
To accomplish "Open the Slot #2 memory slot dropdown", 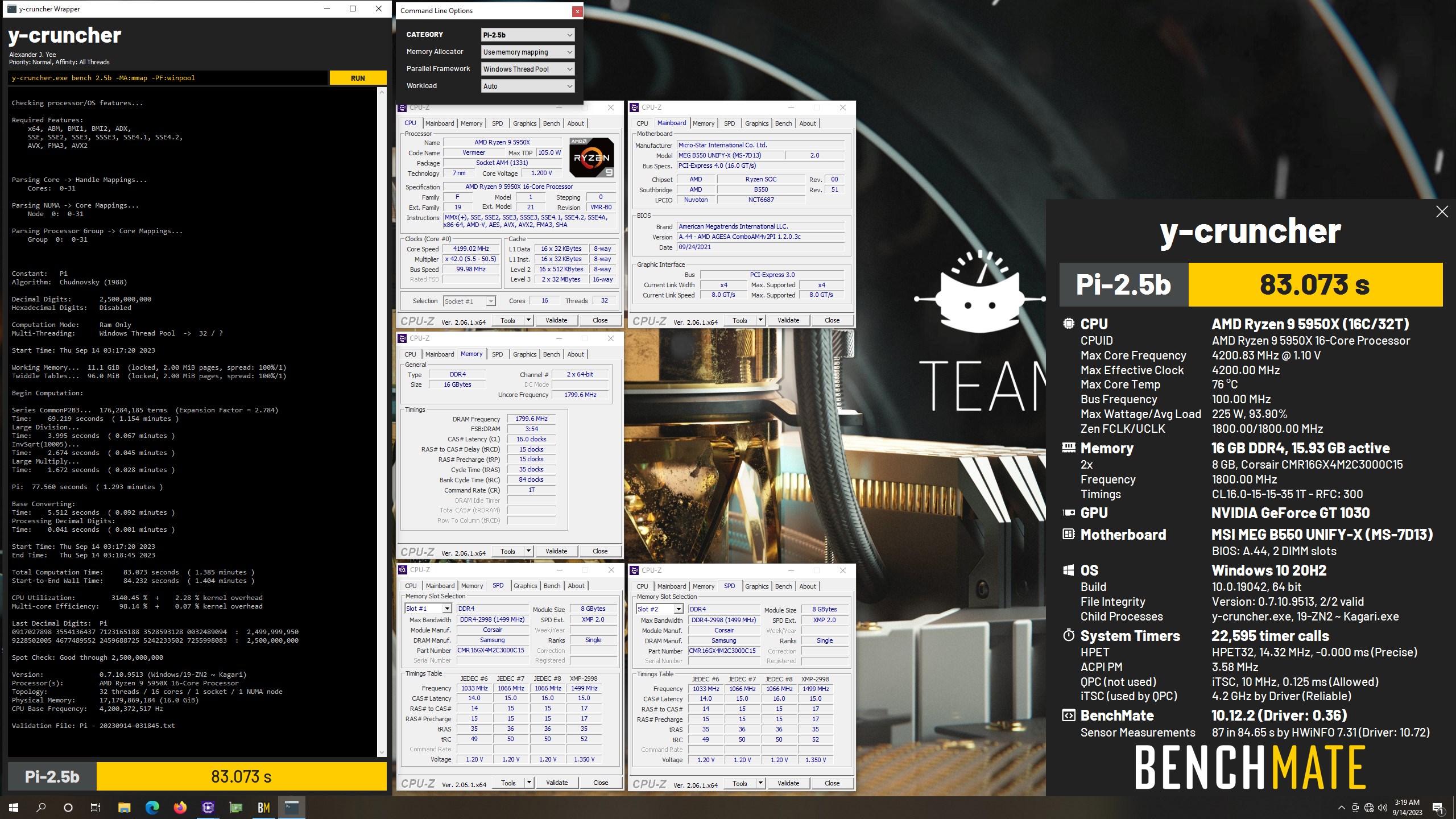I will [x=659, y=609].
